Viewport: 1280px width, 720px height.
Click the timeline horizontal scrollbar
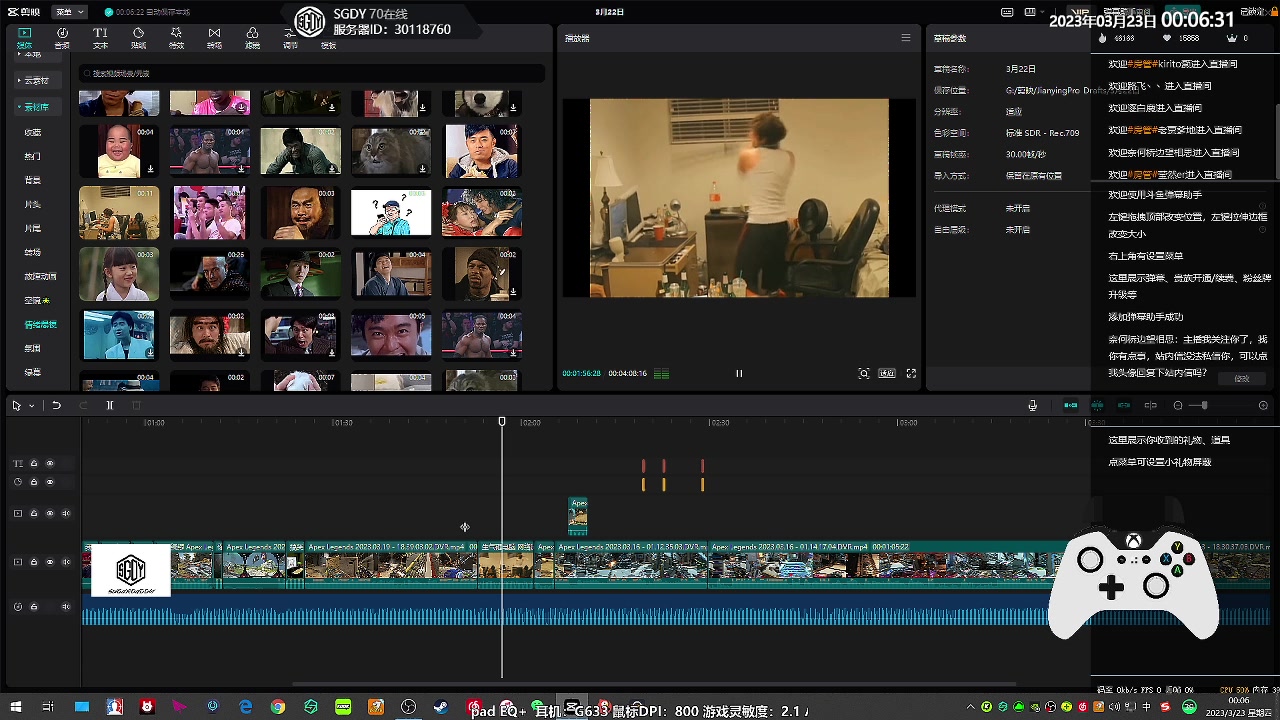tap(654, 684)
